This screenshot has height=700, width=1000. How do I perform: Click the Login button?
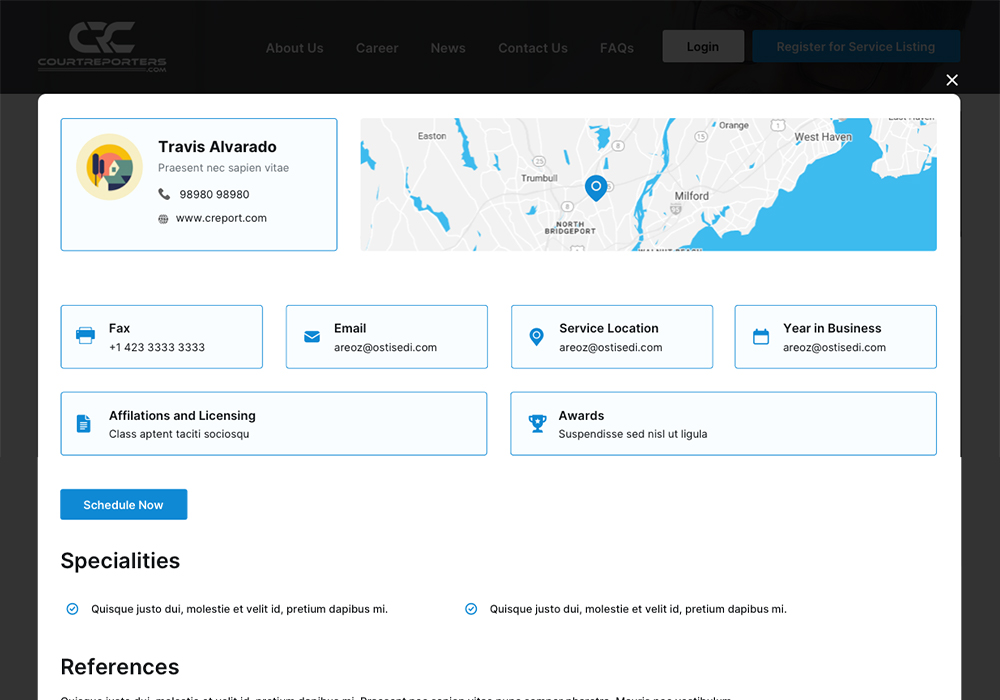(703, 47)
